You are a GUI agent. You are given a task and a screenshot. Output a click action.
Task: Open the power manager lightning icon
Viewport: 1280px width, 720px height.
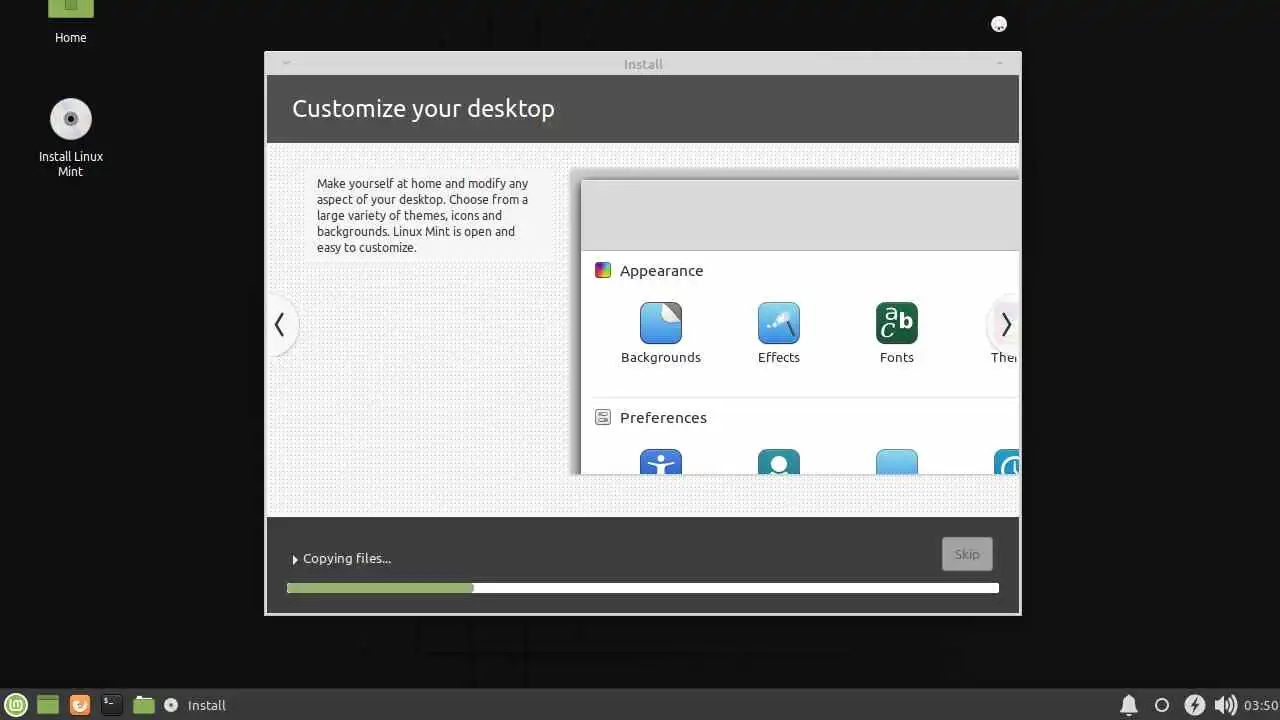click(x=1195, y=705)
